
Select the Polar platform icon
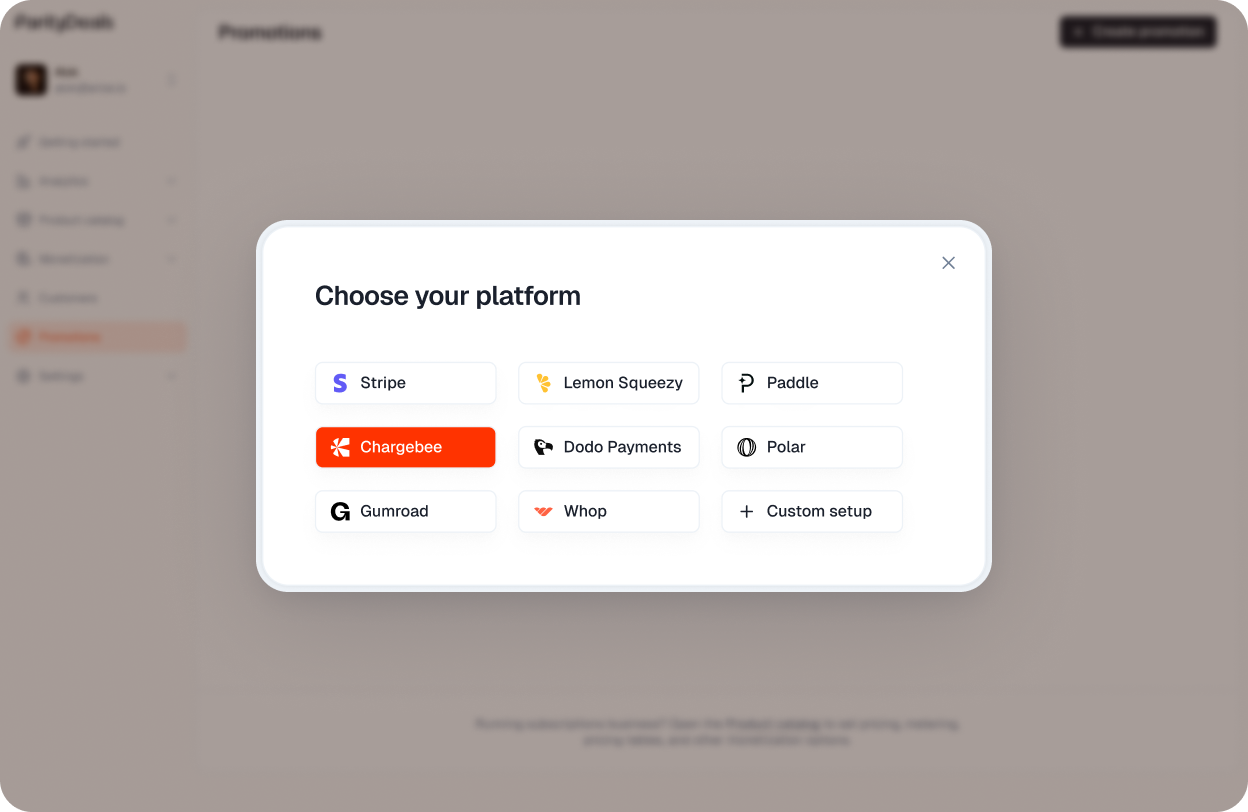point(746,447)
